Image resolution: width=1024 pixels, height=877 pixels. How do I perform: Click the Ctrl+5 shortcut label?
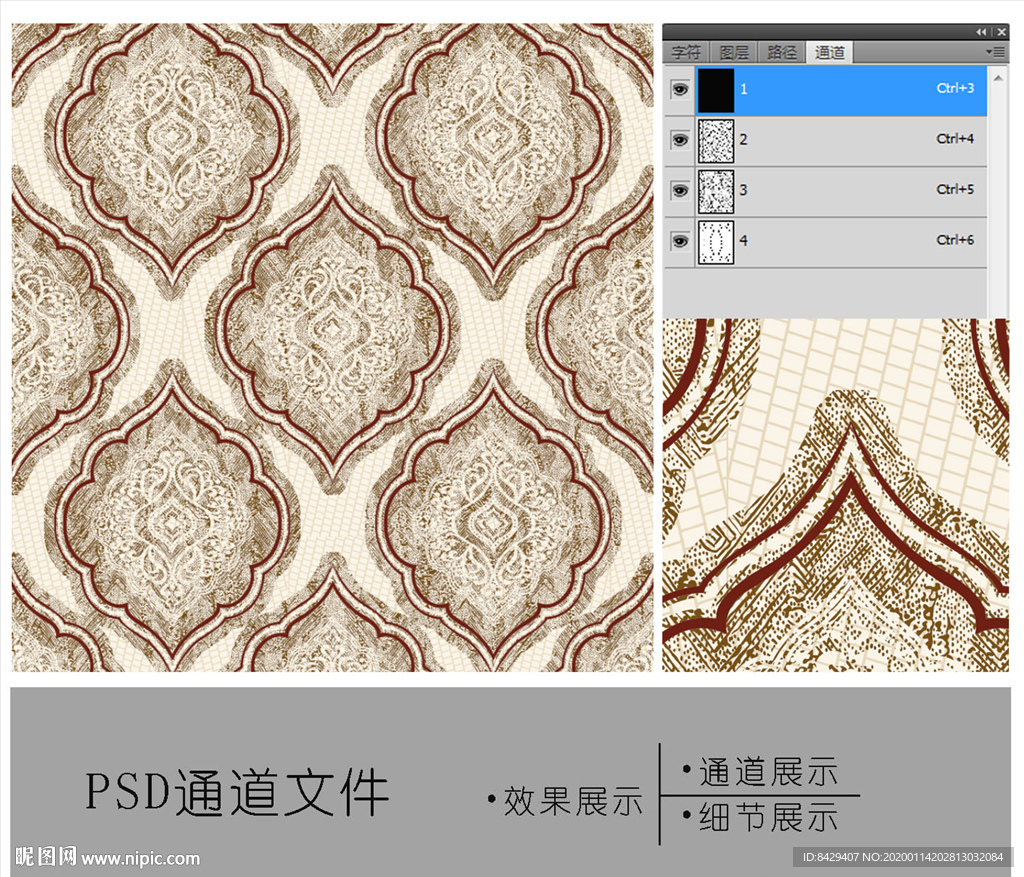[x=955, y=189]
